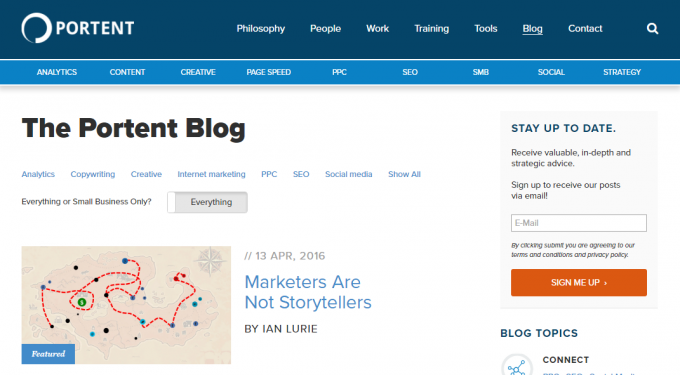Click the featured map thumbnail
The height and width of the screenshot is (375, 680).
(126, 305)
